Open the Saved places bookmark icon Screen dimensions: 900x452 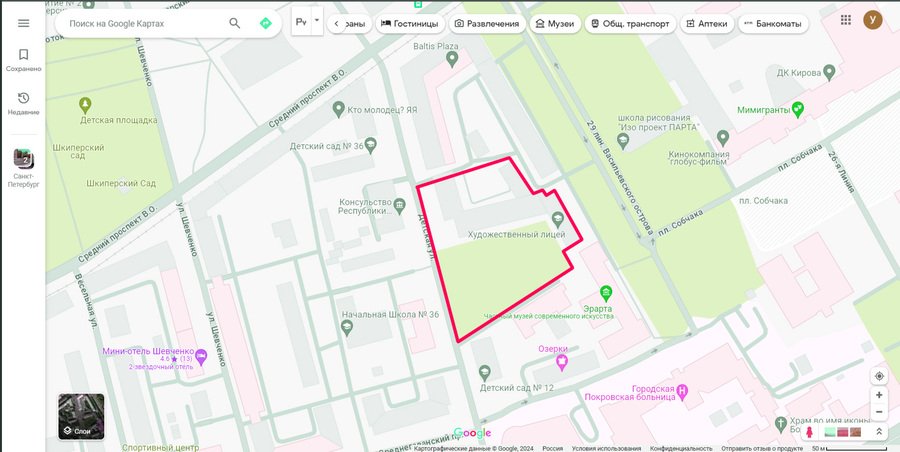(24, 55)
